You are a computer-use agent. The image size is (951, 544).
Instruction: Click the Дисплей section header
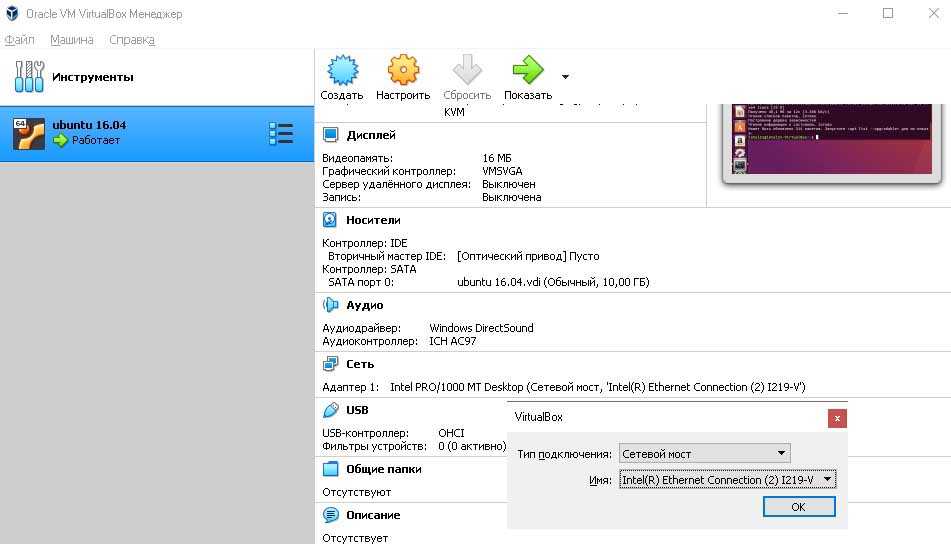click(370, 135)
